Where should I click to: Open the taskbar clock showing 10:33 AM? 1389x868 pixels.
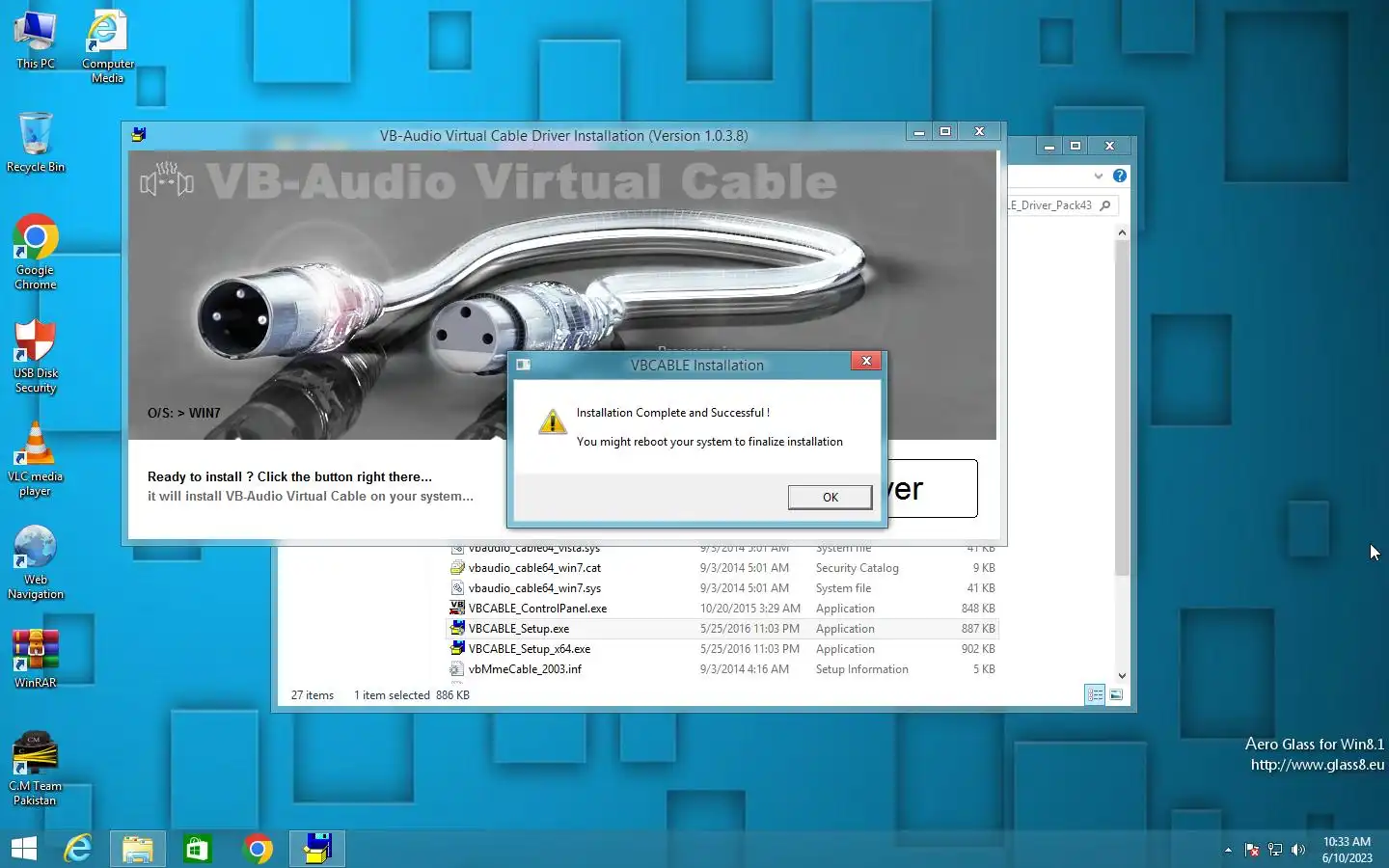pyautogui.click(x=1347, y=850)
